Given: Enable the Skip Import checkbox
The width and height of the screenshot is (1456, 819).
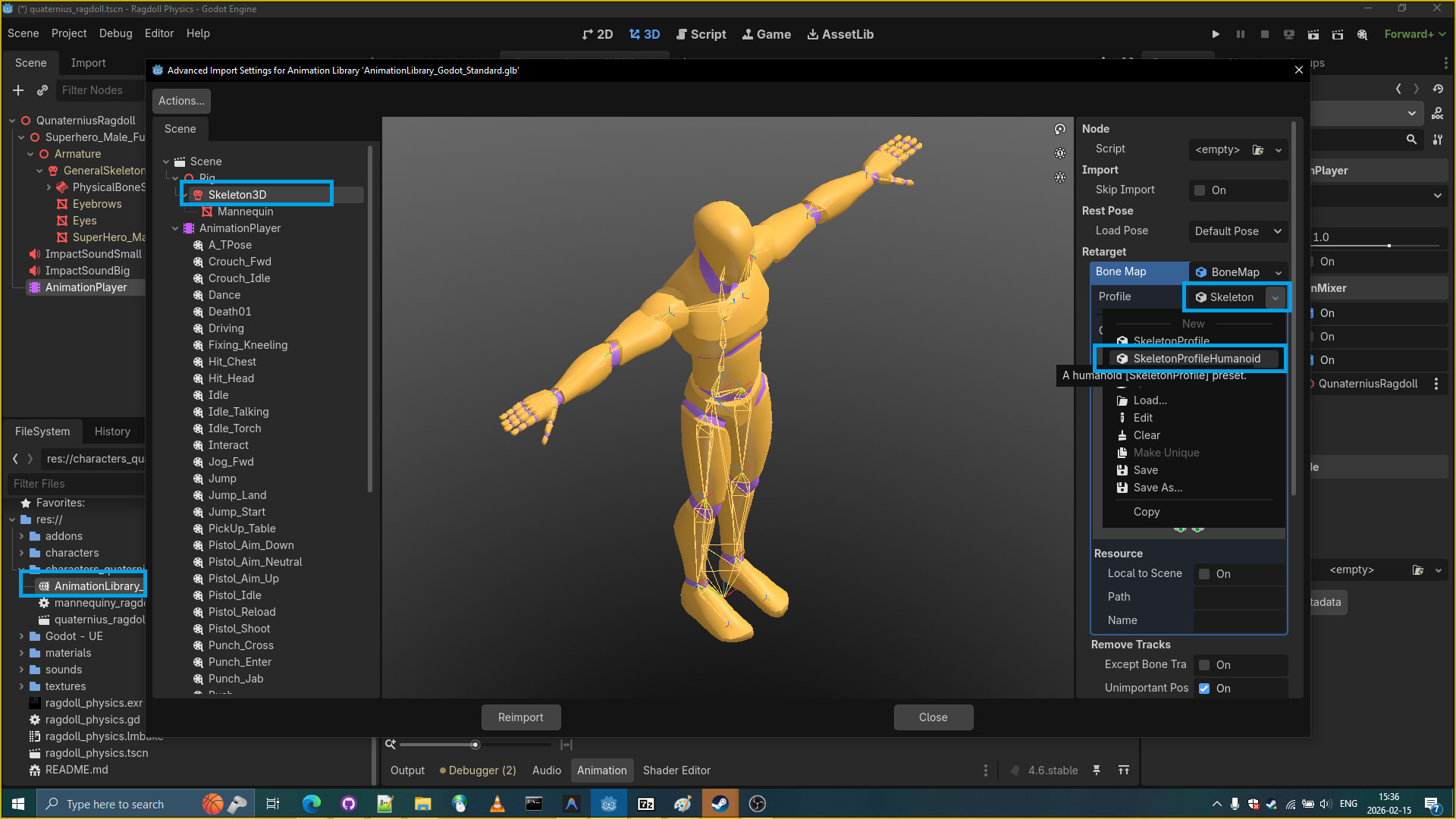Looking at the screenshot, I should [x=1200, y=190].
